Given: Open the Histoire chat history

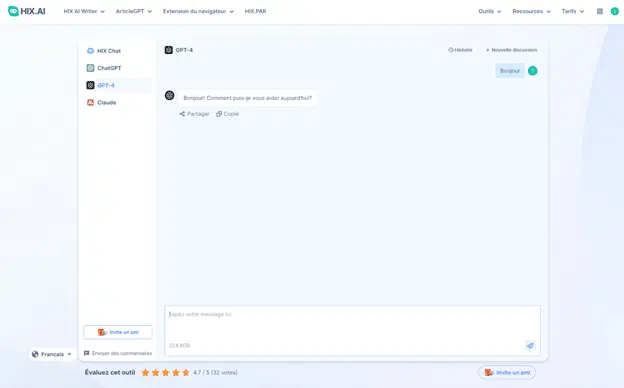Looking at the screenshot, I should point(460,50).
